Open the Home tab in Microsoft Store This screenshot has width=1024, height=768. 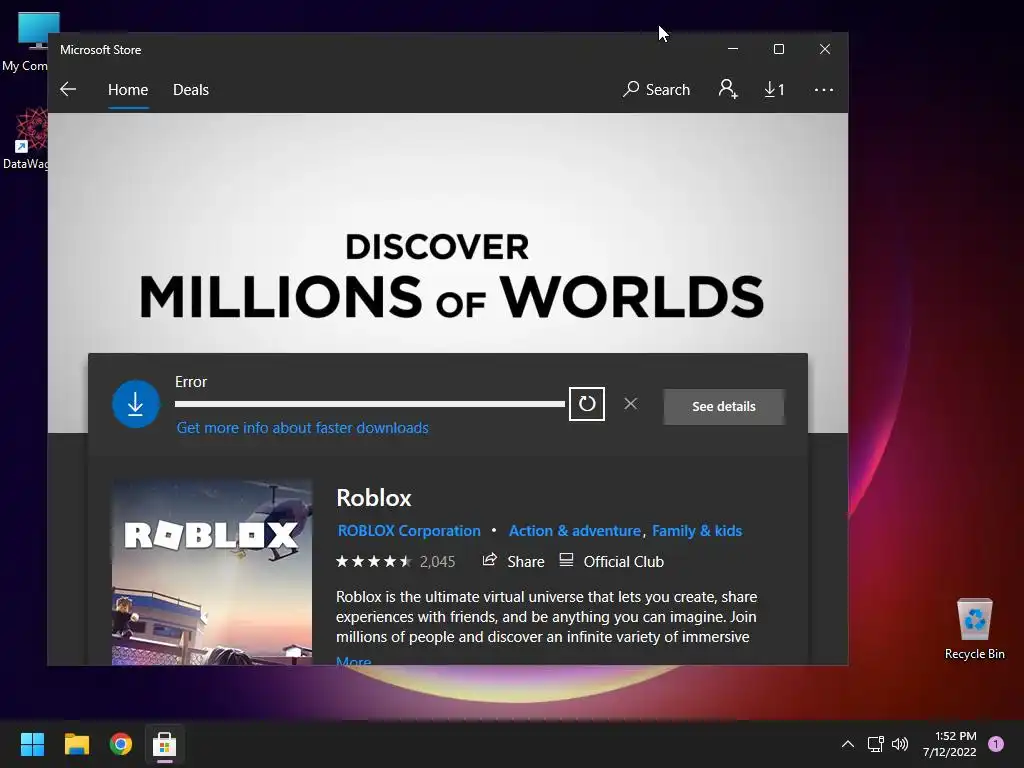pyautogui.click(x=128, y=89)
